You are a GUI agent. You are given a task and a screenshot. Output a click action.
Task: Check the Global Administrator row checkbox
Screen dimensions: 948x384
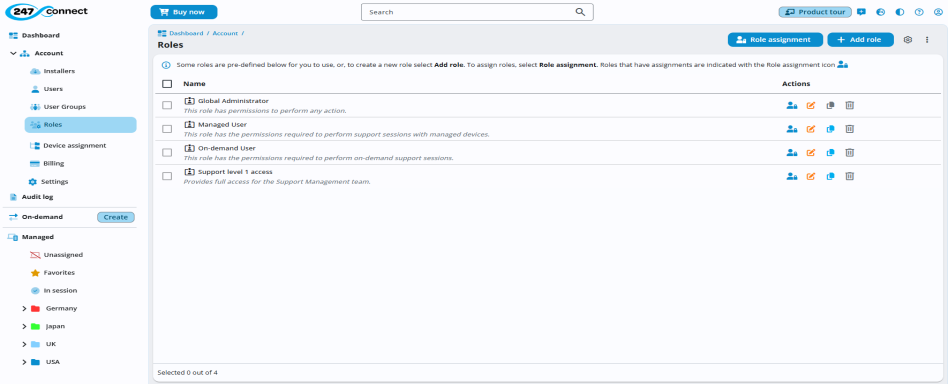coord(167,105)
